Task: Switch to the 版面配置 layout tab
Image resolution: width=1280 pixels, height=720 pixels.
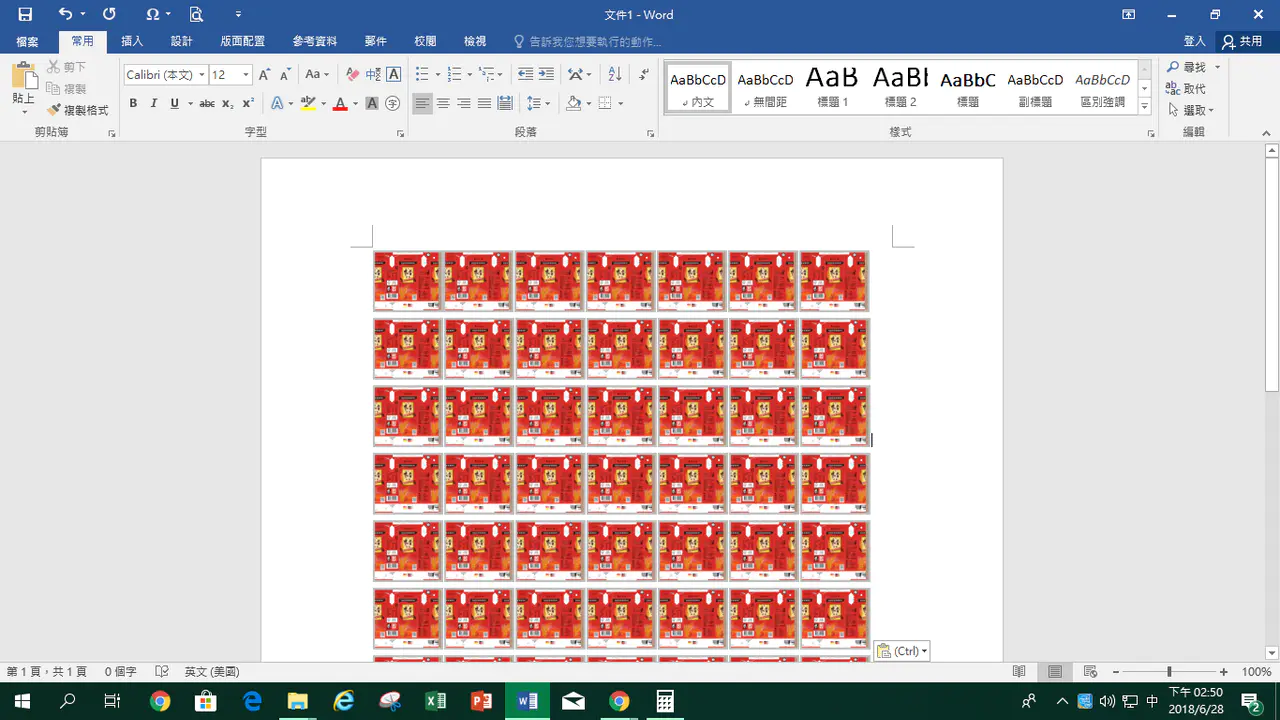Action: [243, 42]
